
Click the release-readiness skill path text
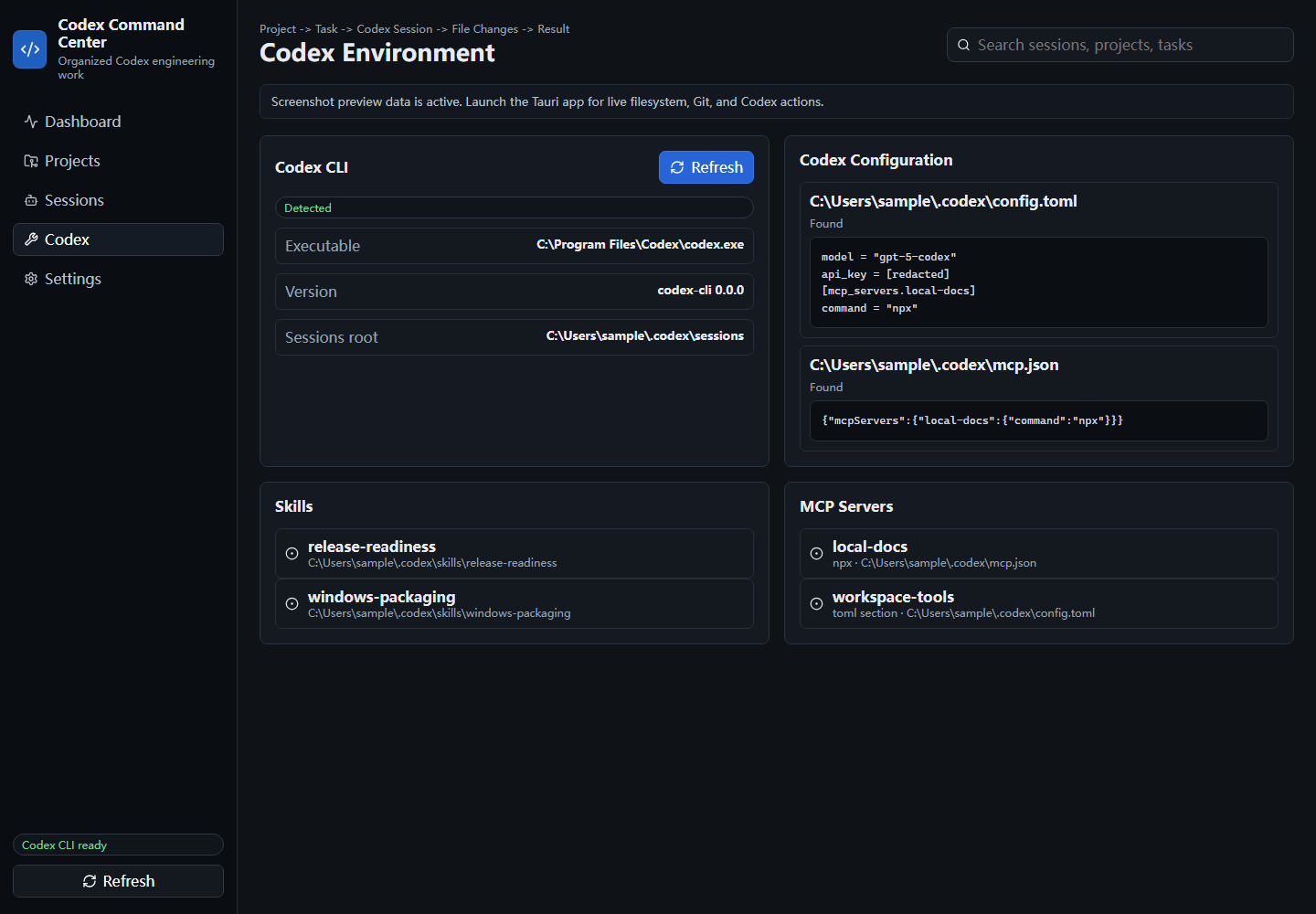tap(432, 563)
